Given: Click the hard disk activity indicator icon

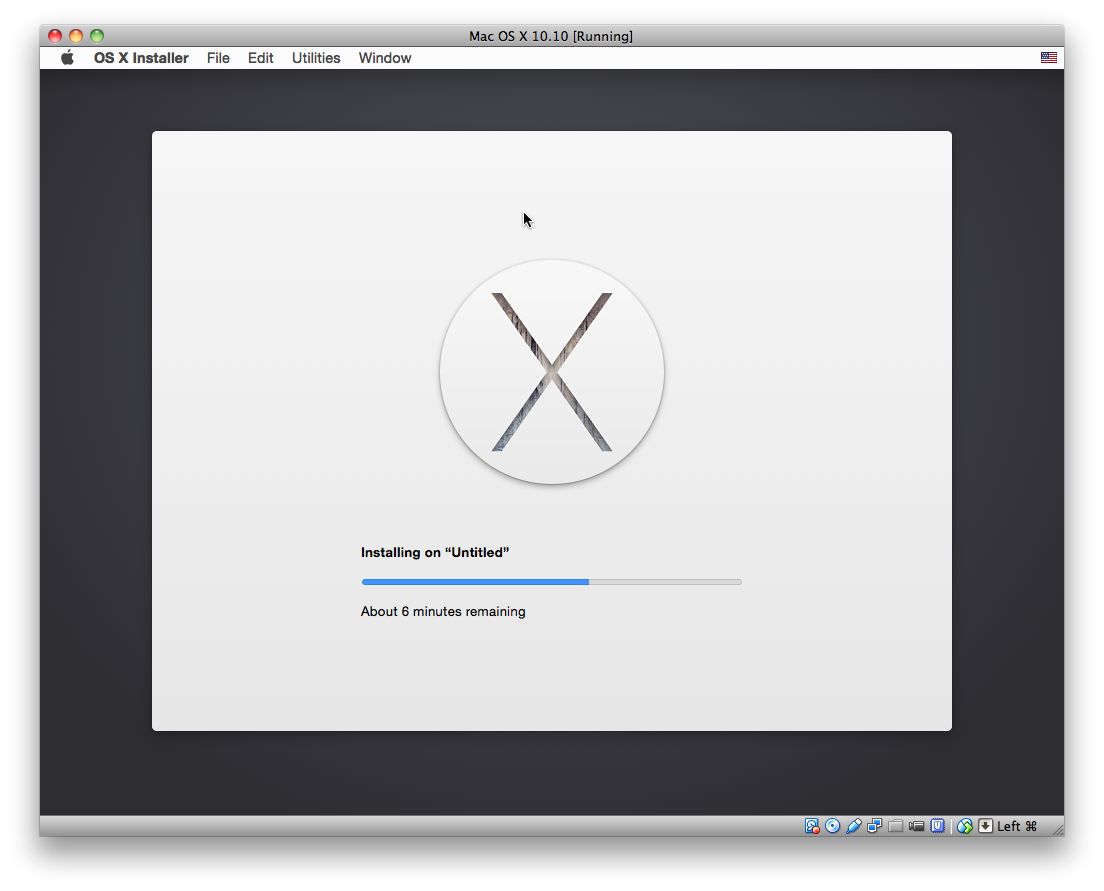Looking at the screenshot, I should [x=812, y=826].
